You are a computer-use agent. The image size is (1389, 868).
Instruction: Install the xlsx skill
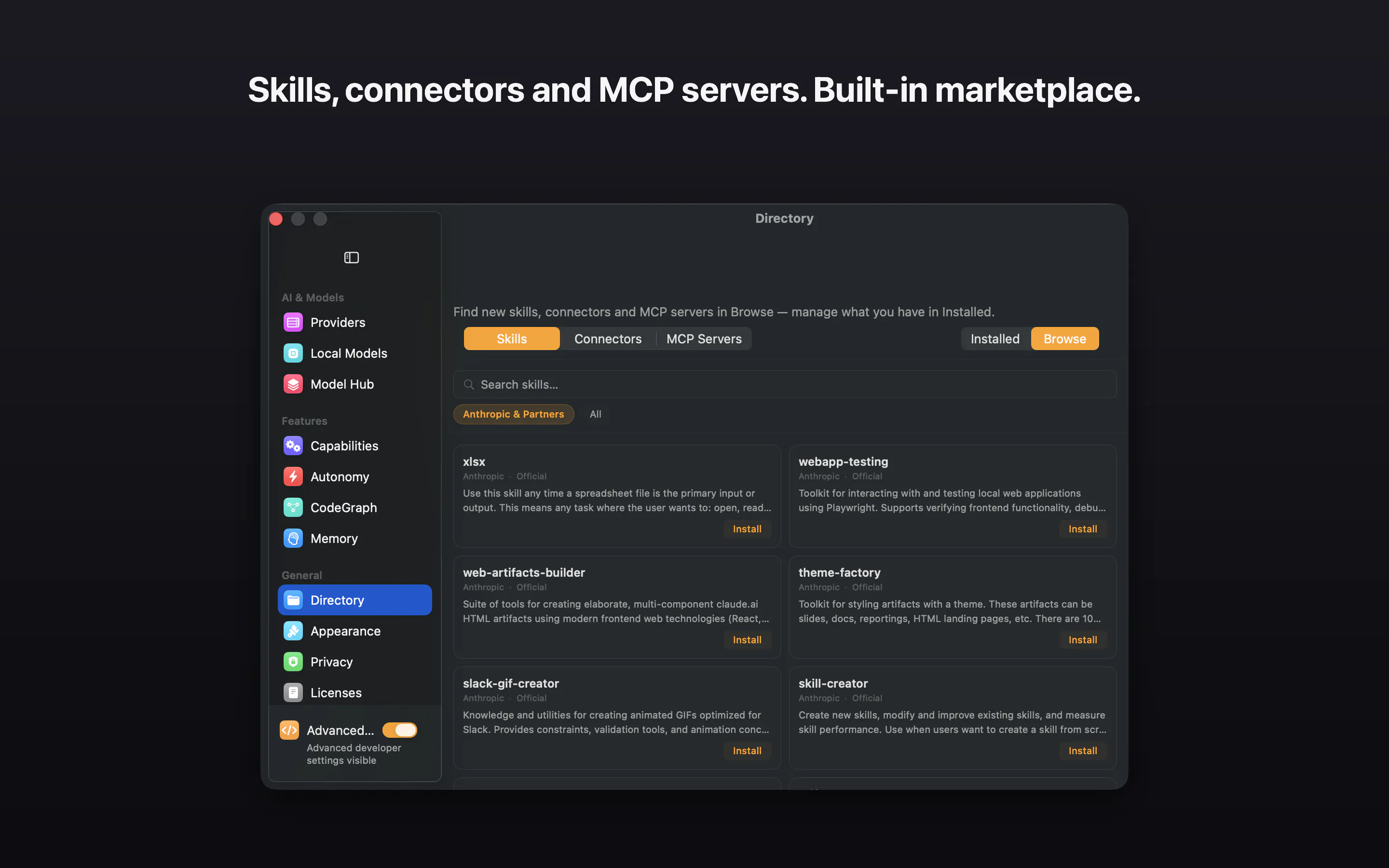point(747,529)
